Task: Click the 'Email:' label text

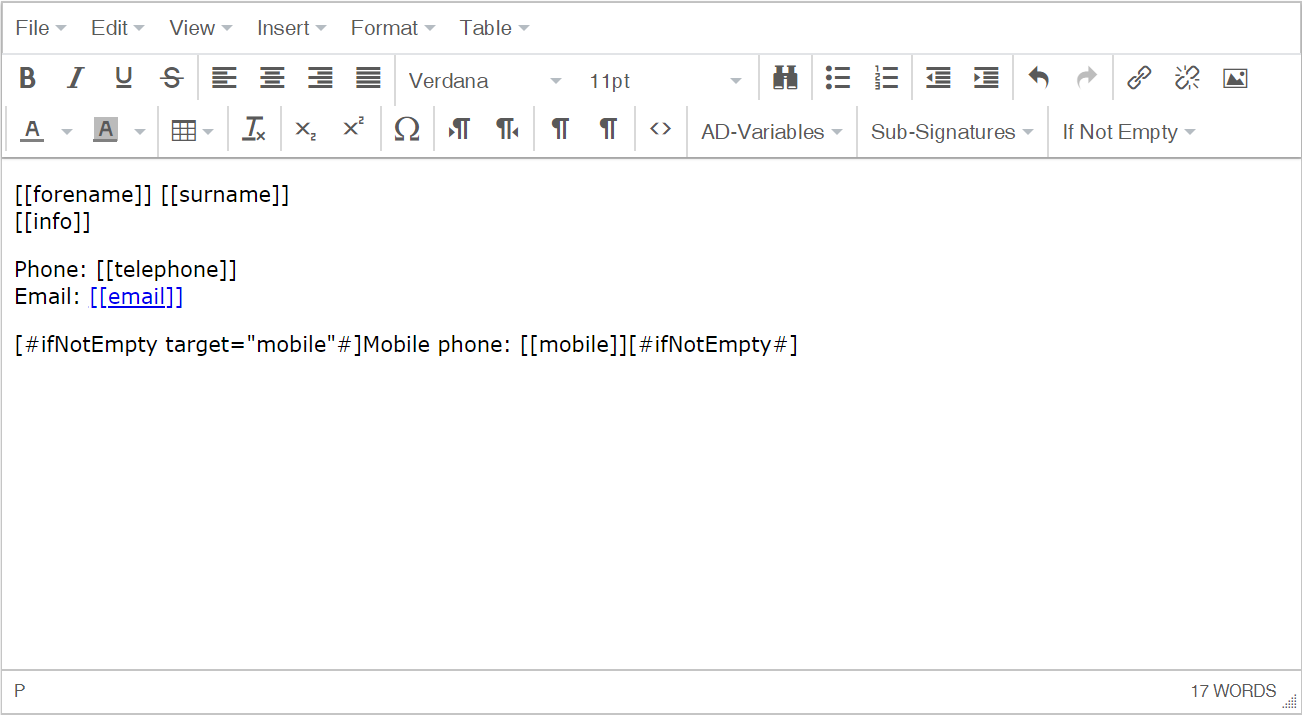Action: (47, 297)
